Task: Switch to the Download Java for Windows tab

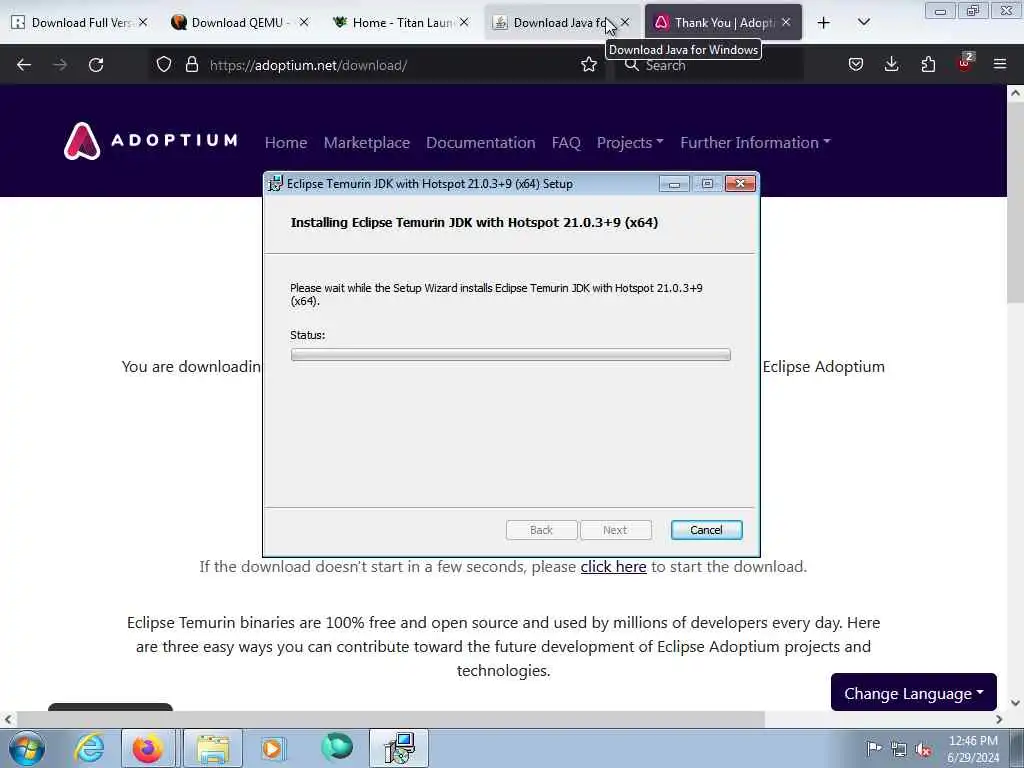Action: pos(562,22)
